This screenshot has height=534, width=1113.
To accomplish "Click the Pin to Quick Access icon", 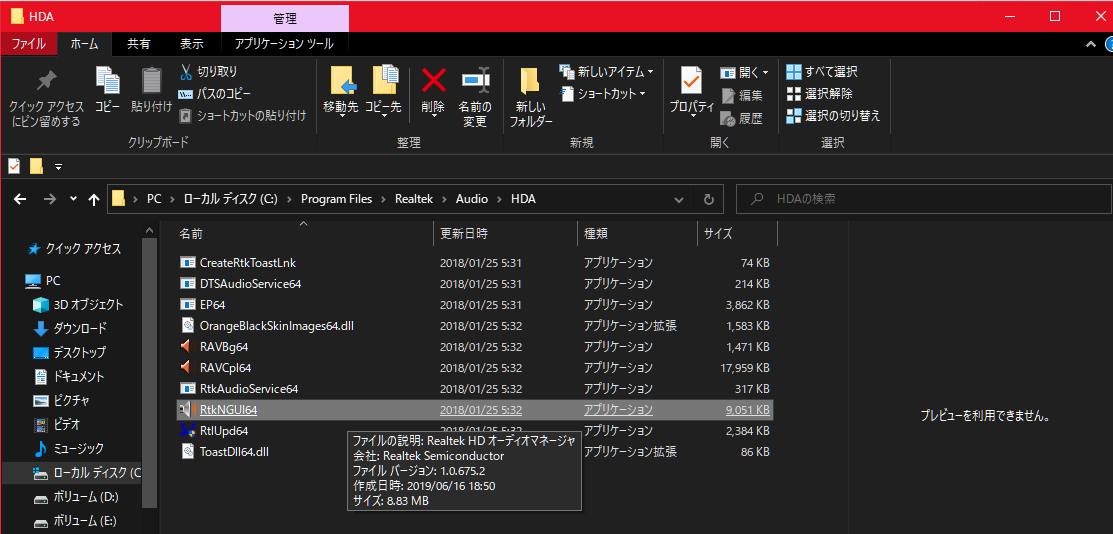I will (x=46, y=80).
